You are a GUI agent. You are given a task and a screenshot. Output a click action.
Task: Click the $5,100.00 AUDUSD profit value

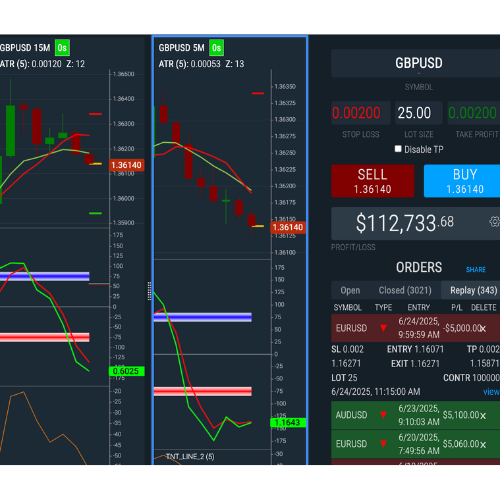click(x=461, y=415)
